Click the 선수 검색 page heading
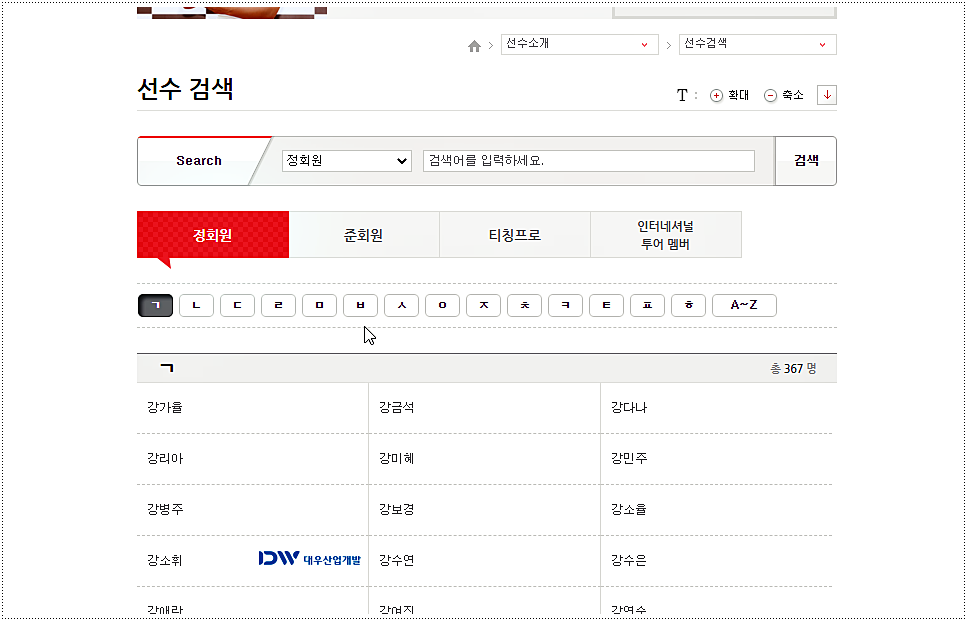Screen dimensions: 967x621 [185, 89]
